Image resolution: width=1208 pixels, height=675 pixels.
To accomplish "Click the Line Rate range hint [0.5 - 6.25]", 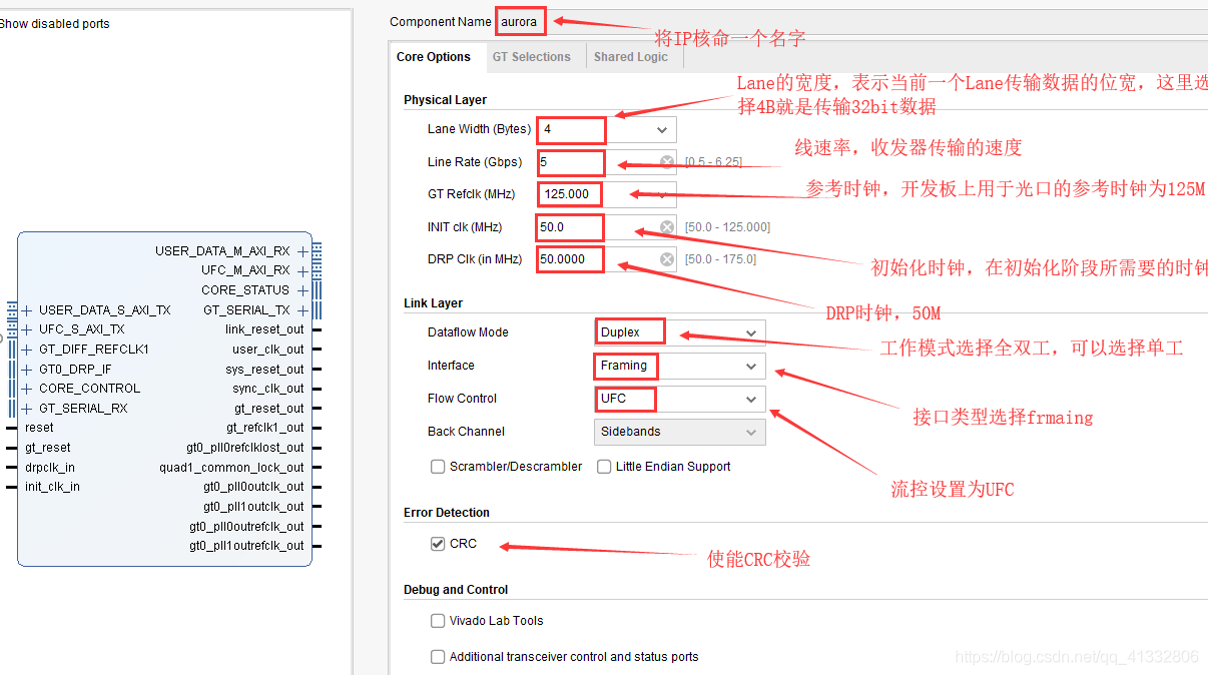I will [x=713, y=162].
